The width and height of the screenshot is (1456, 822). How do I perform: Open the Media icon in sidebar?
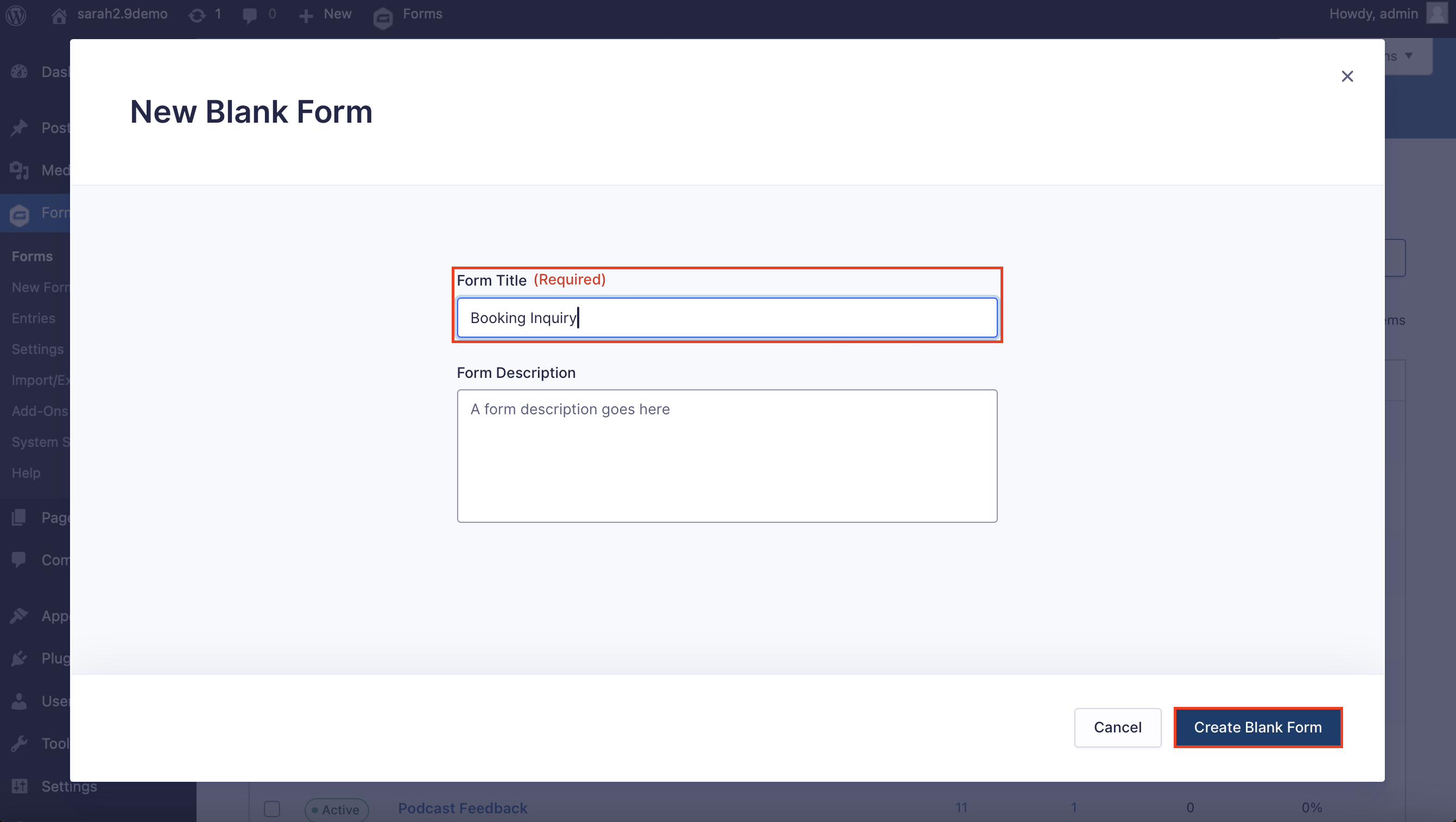coord(19,170)
